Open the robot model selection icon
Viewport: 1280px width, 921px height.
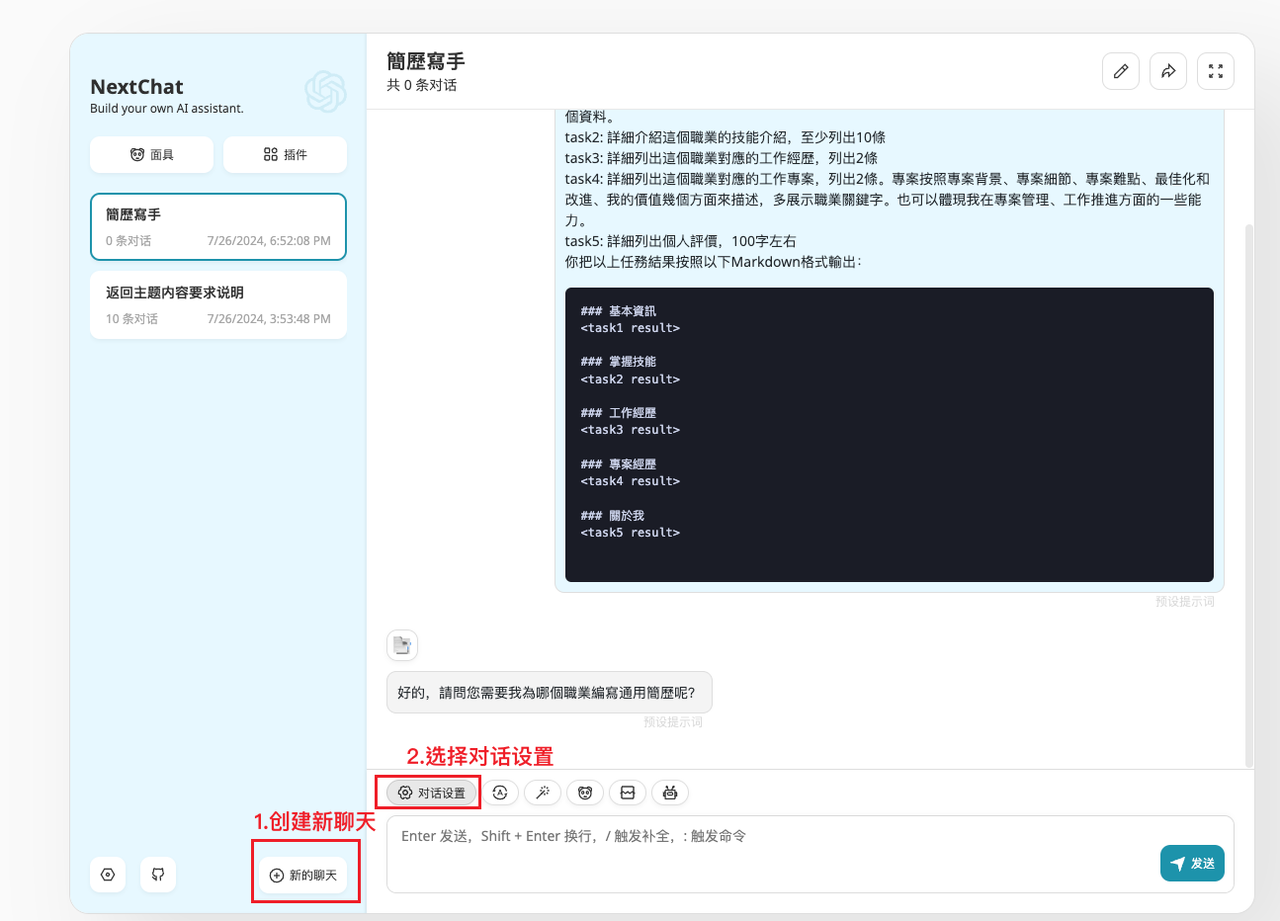pos(670,793)
